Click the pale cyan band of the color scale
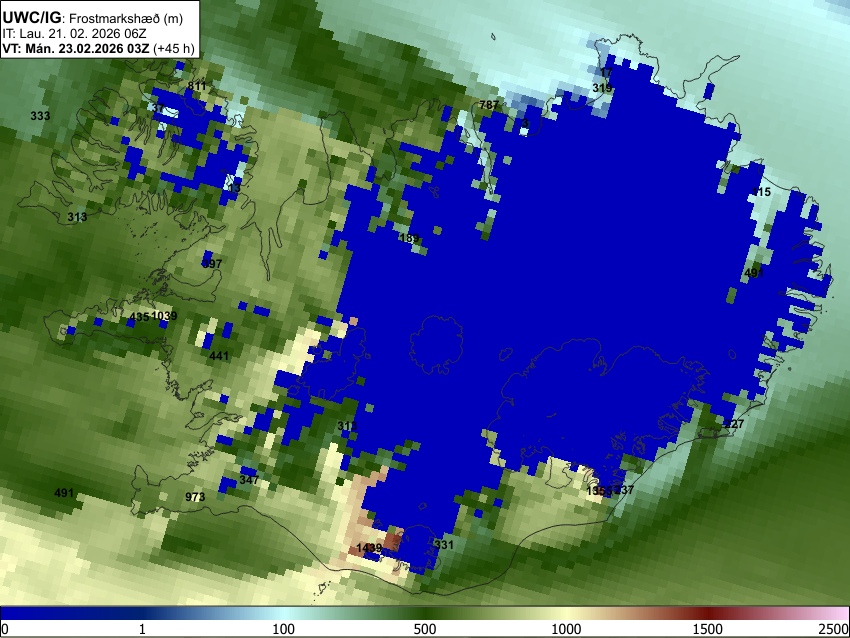This screenshot has height=638, width=850. click(x=287, y=613)
